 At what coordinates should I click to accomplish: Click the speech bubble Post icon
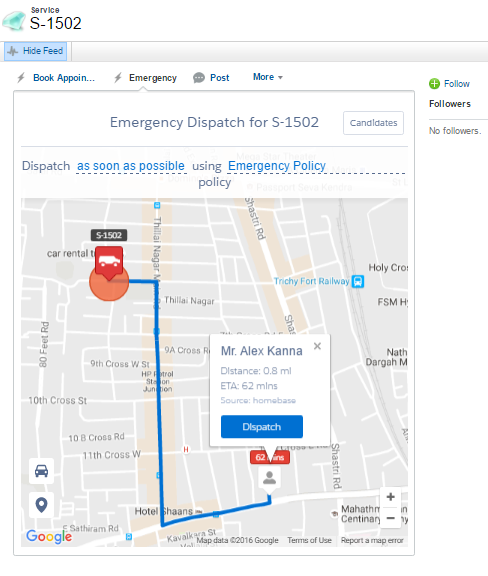point(199,78)
